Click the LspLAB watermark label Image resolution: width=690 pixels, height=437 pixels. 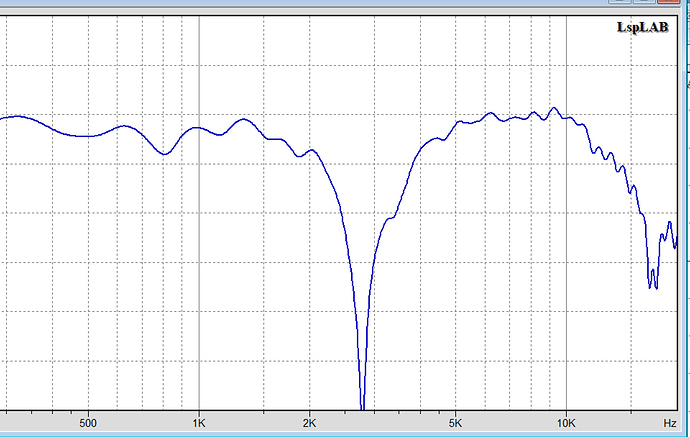coord(644,29)
